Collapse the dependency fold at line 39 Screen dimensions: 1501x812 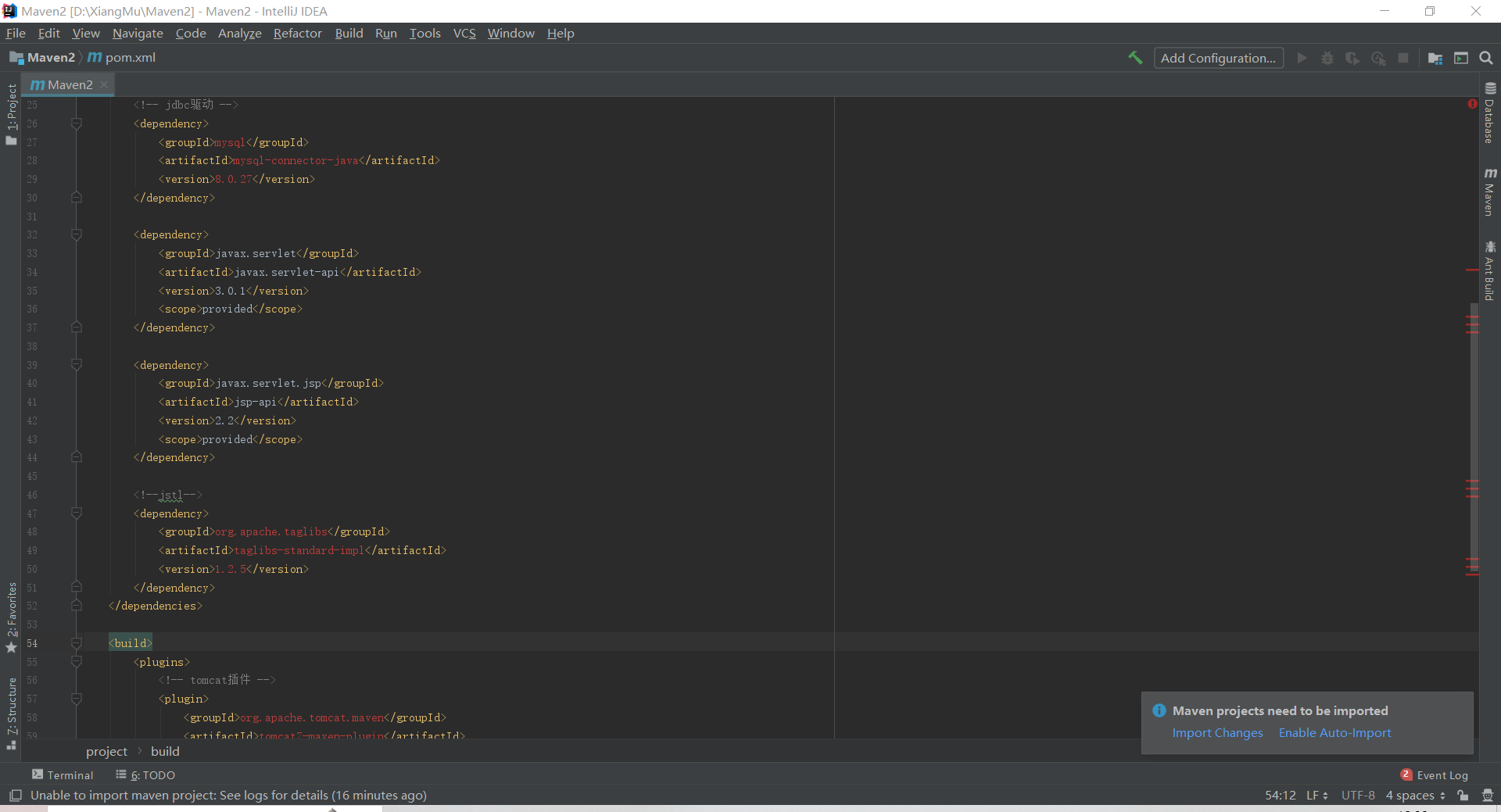click(x=77, y=365)
